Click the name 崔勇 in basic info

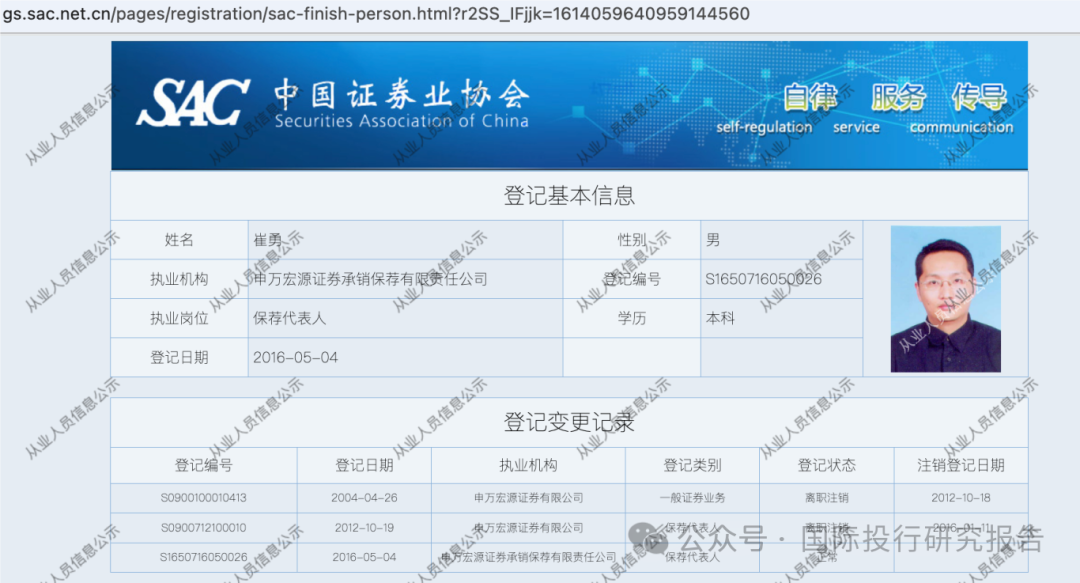click(267, 239)
